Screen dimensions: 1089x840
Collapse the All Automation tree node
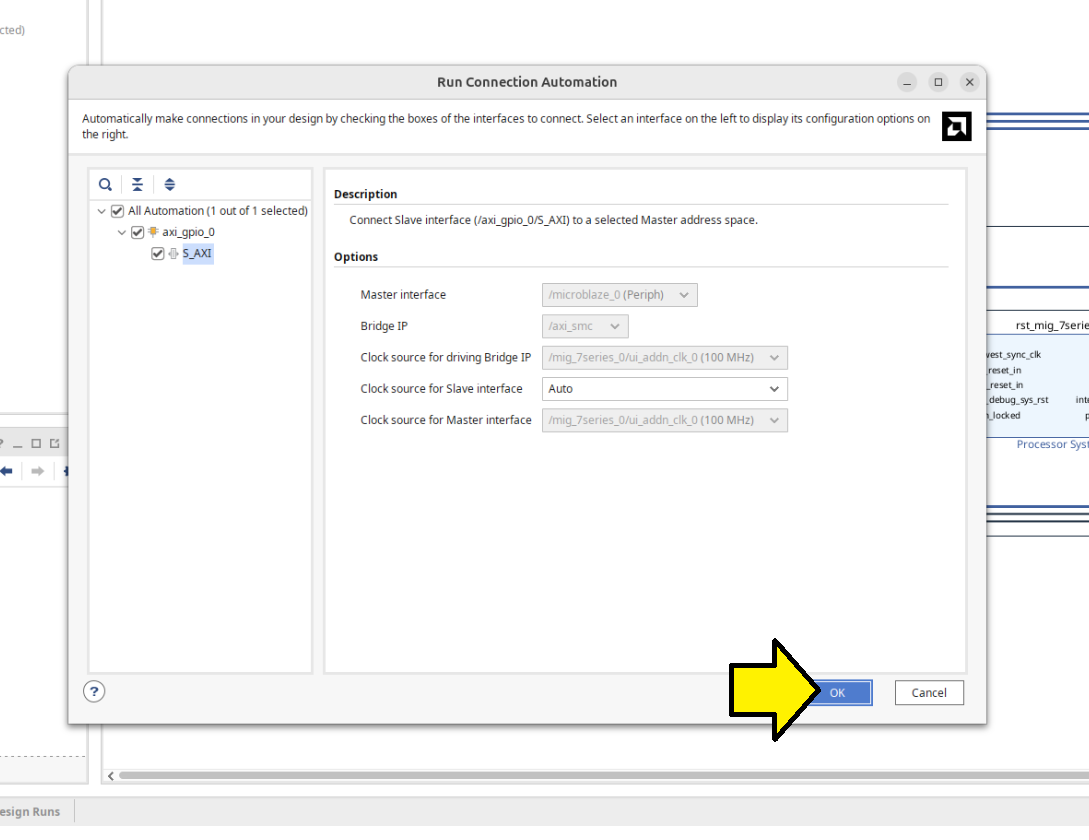pyautogui.click(x=102, y=211)
